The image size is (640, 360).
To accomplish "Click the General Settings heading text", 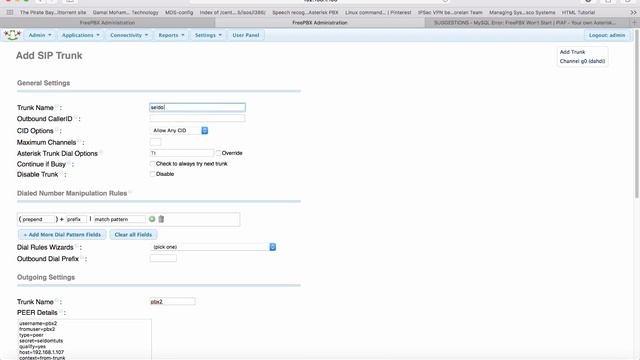I will click(43, 83).
